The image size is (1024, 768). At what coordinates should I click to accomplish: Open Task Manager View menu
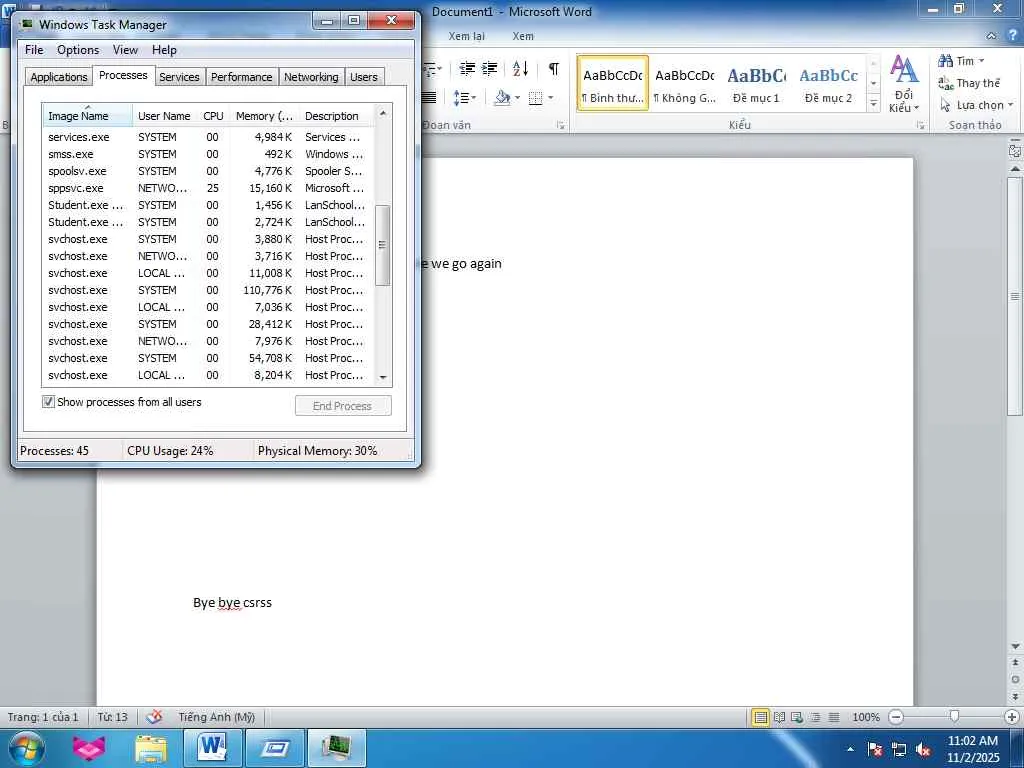tap(125, 50)
